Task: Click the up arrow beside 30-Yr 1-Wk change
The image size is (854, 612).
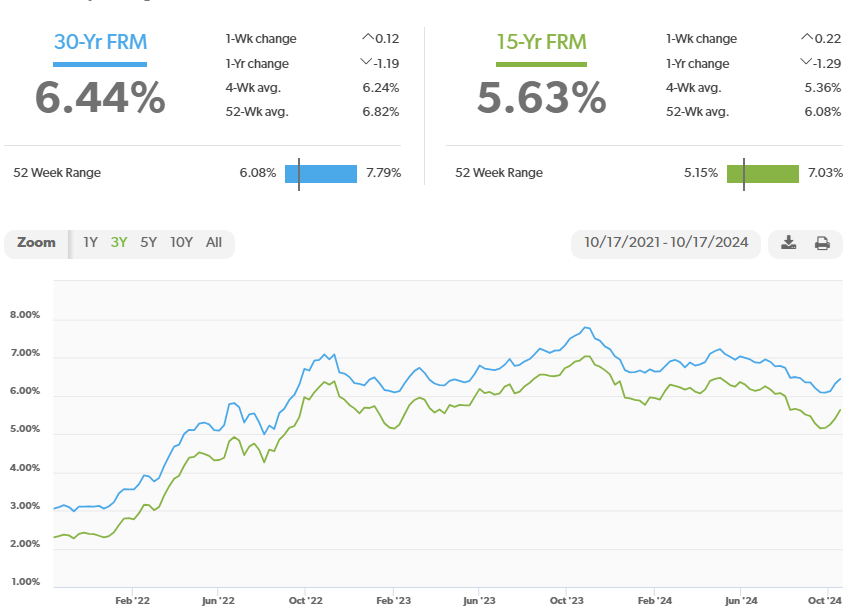Action: (366, 37)
